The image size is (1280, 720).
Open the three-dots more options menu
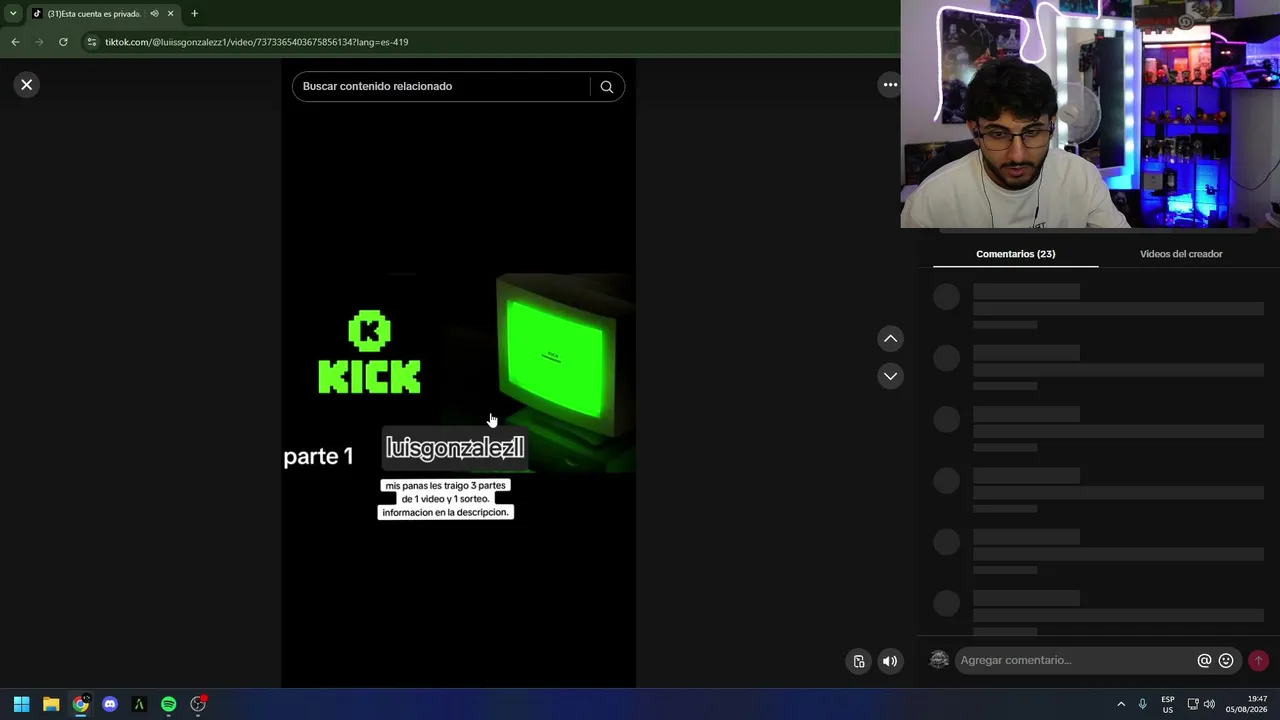[890, 85]
